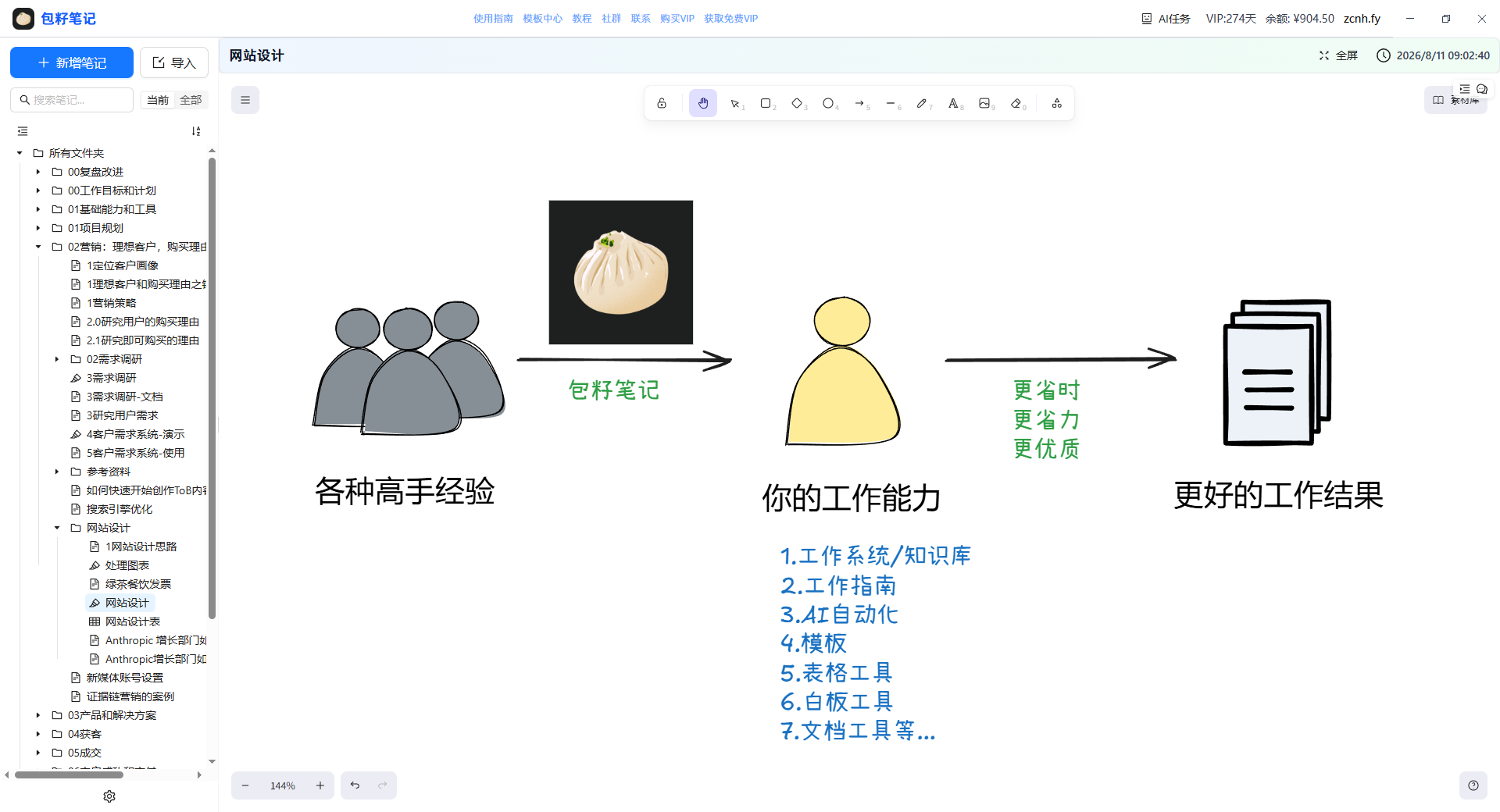Select the Diamond shape tool
This screenshot has height=812, width=1500.
click(x=798, y=103)
